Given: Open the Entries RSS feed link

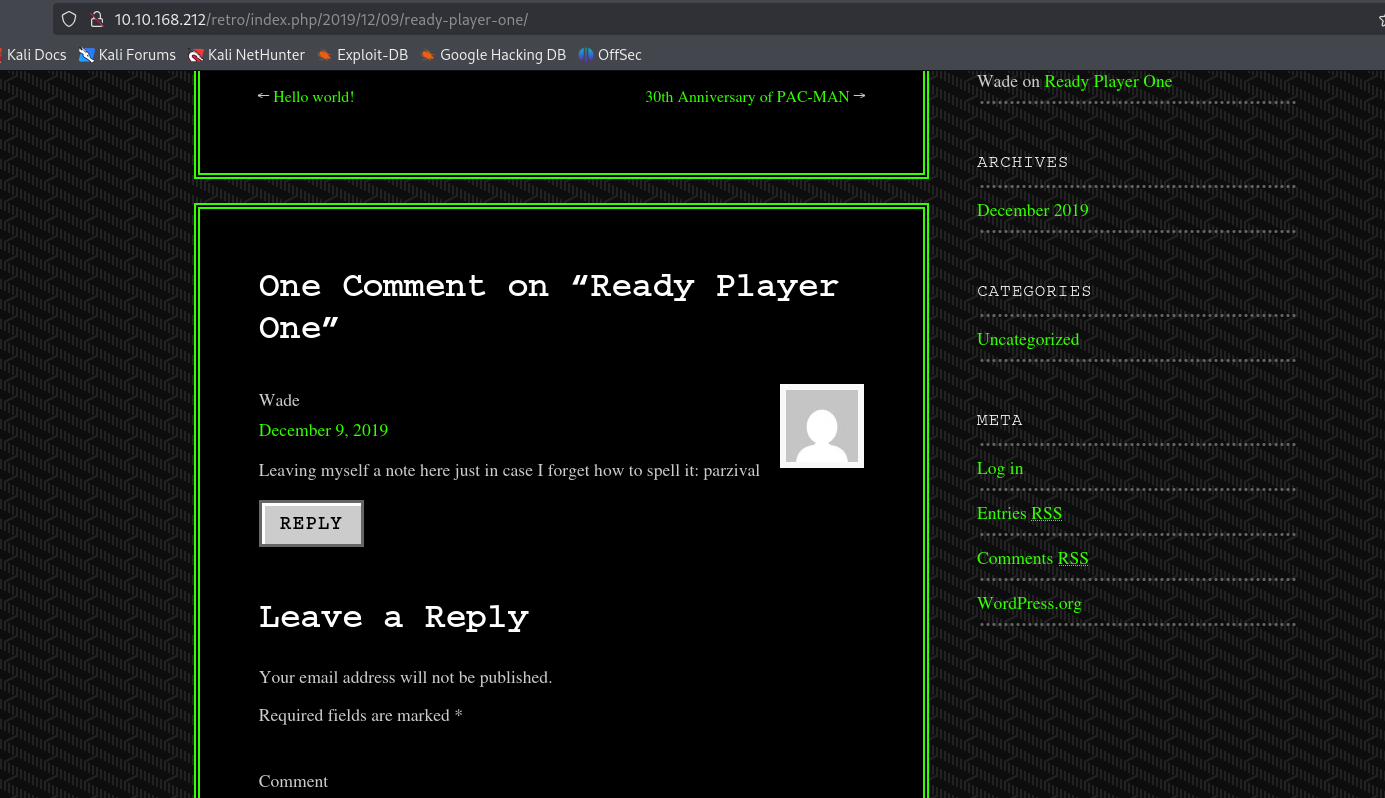Looking at the screenshot, I should [1019, 513].
